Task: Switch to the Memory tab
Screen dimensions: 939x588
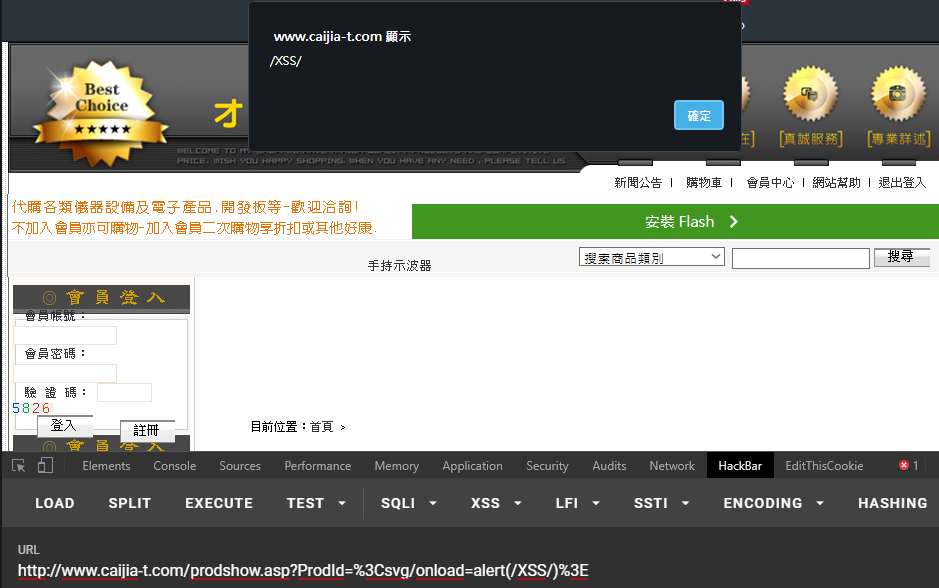Action: click(x=396, y=466)
